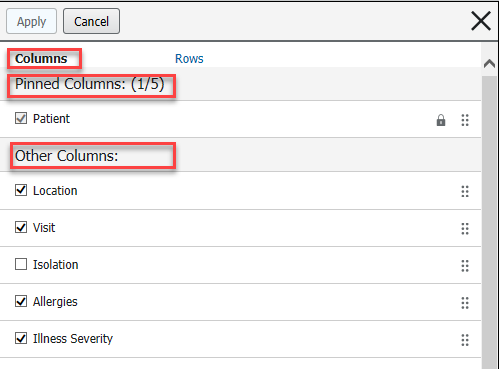This screenshot has width=501, height=369.
Task: Click the grayed Patient checkbox
Action: (x=21, y=118)
